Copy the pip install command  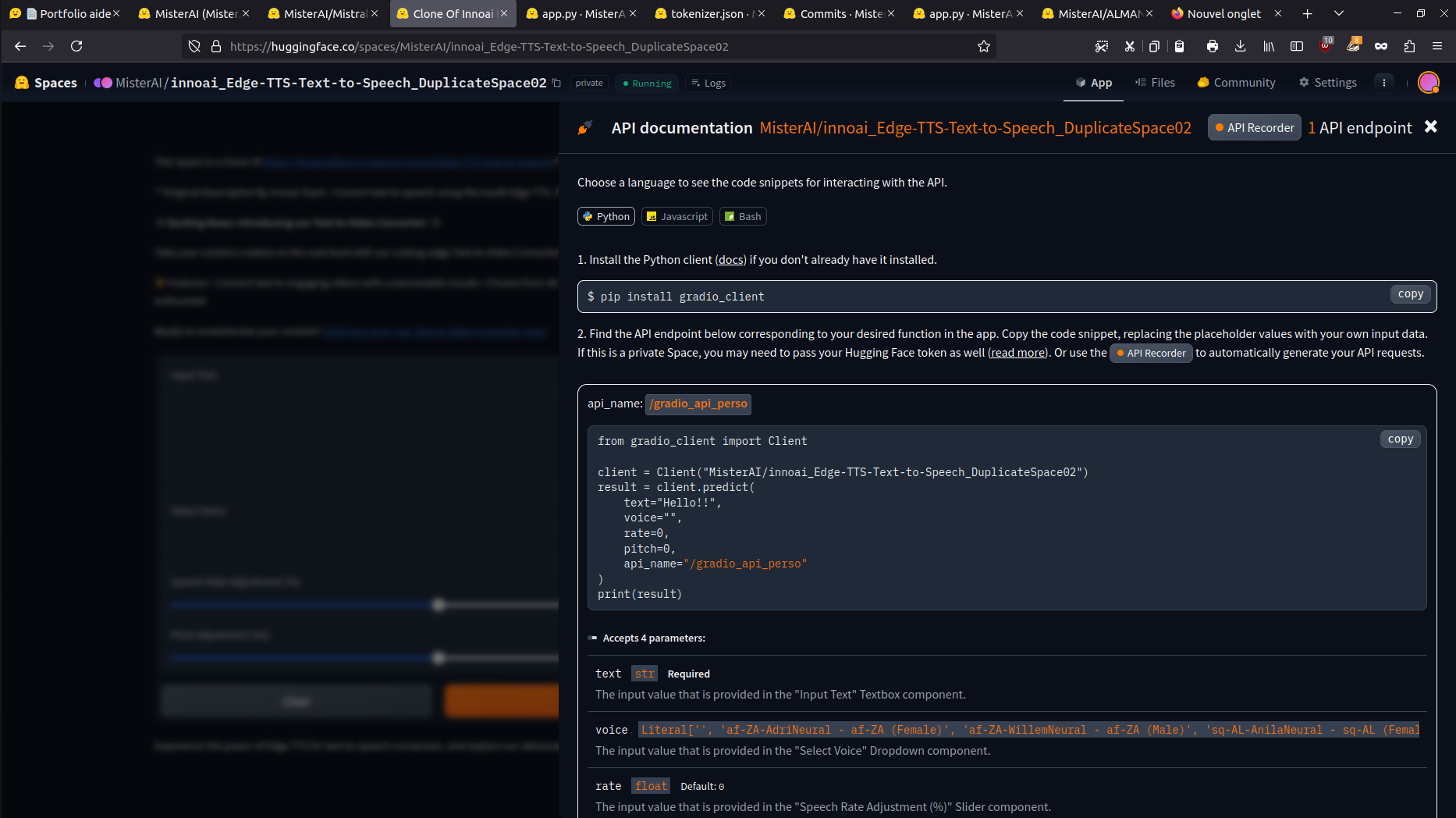point(1411,294)
